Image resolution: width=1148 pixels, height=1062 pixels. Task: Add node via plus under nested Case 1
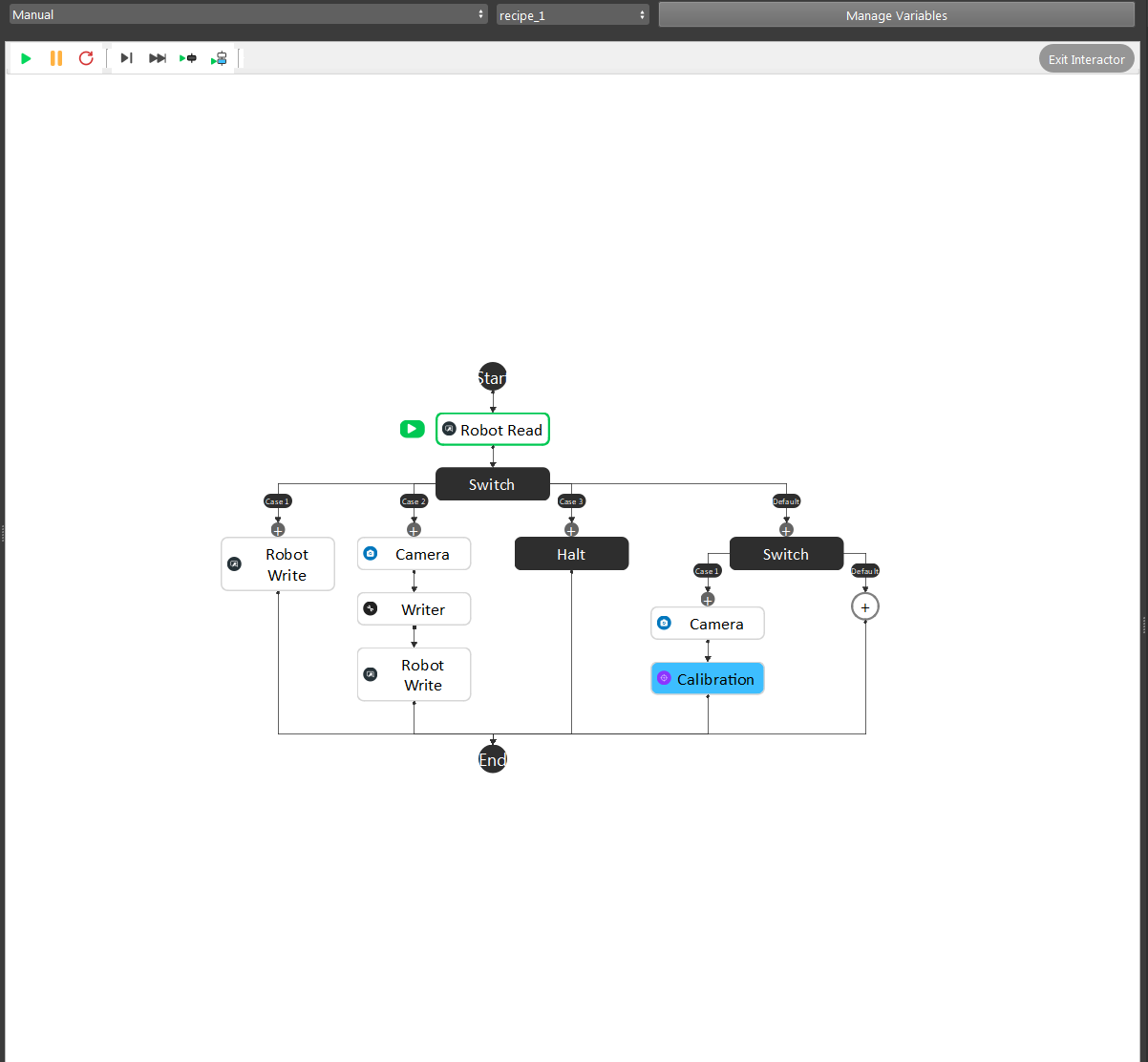708,600
